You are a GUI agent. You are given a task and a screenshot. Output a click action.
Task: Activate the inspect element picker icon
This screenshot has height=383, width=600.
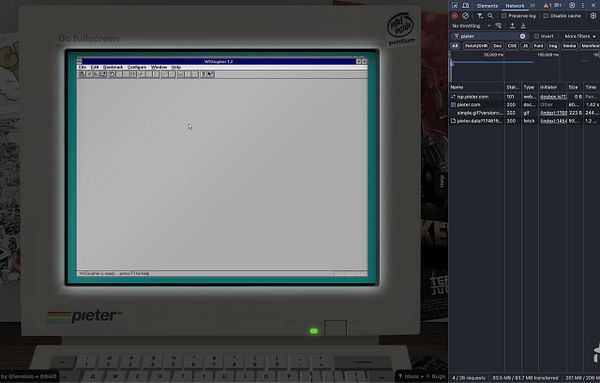pos(455,5)
